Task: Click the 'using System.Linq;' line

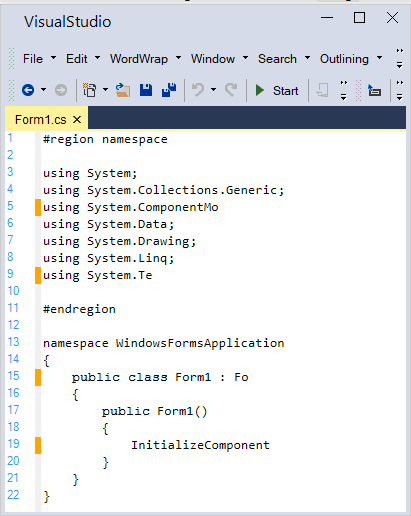Action: click(x=109, y=258)
